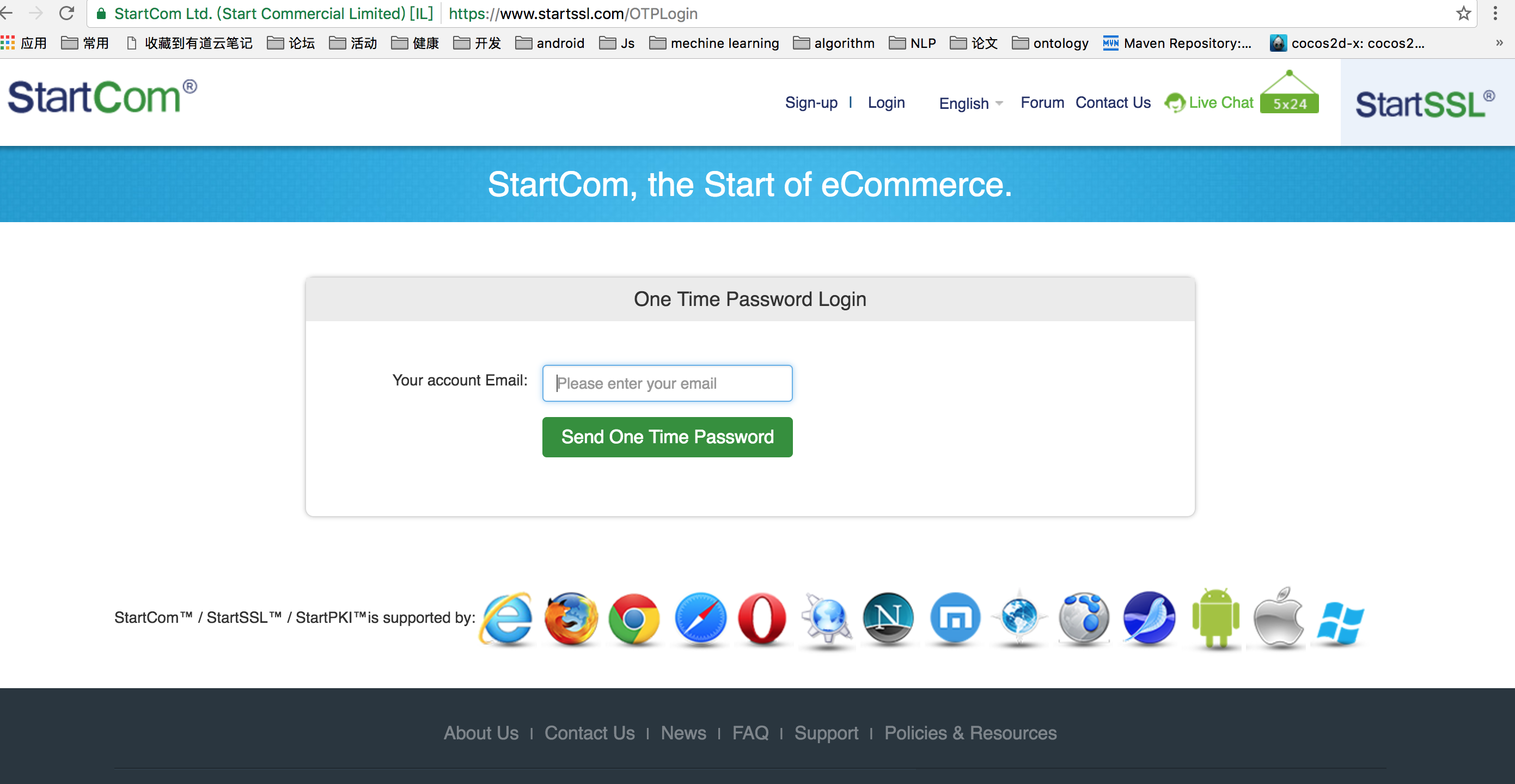Open the NLP bookmarks folder
The image size is (1515, 784).
tap(912, 43)
